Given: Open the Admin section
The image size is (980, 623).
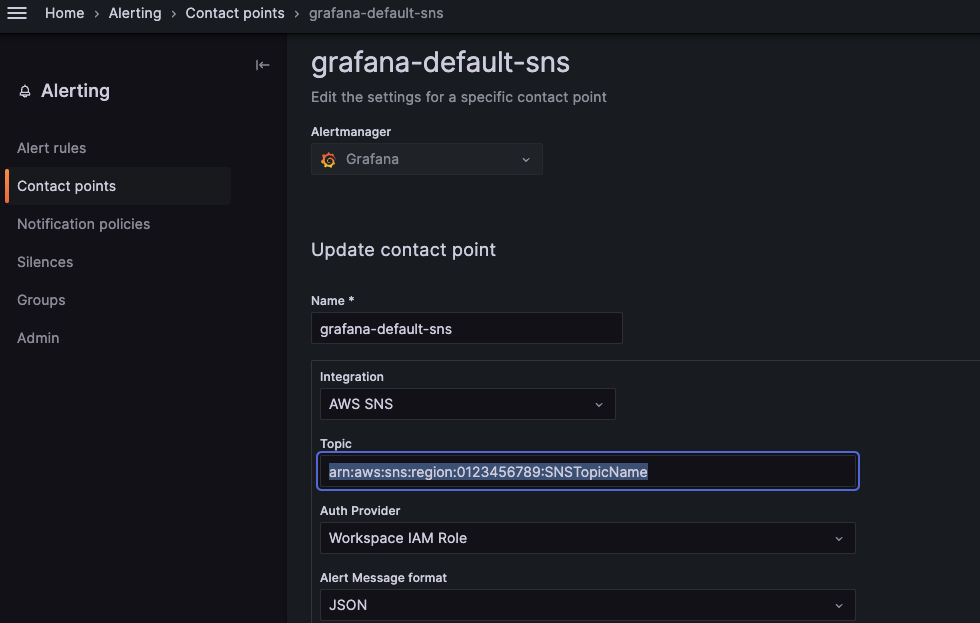Looking at the screenshot, I should point(38,337).
